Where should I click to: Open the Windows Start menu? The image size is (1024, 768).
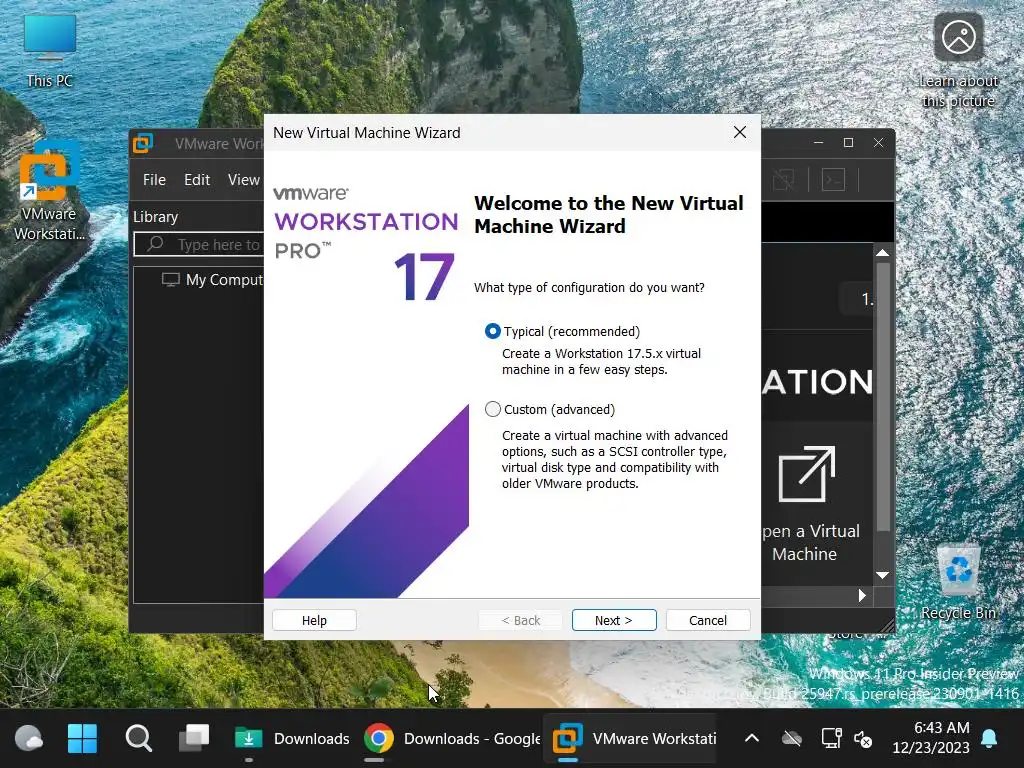(82, 739)
